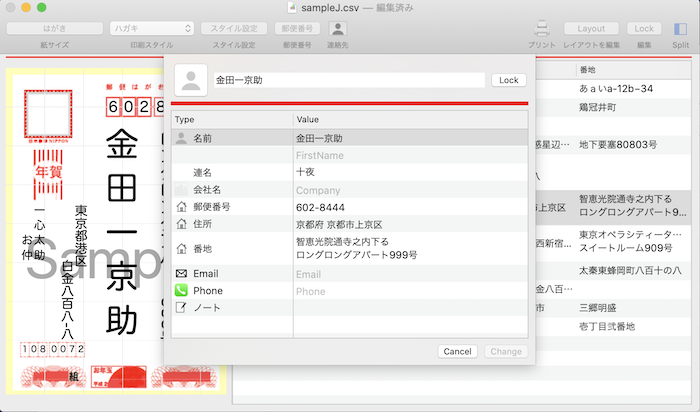The image size is (700, 412).
Task: Open the ハガキ print style dropdown
Action: coord(152,29)
